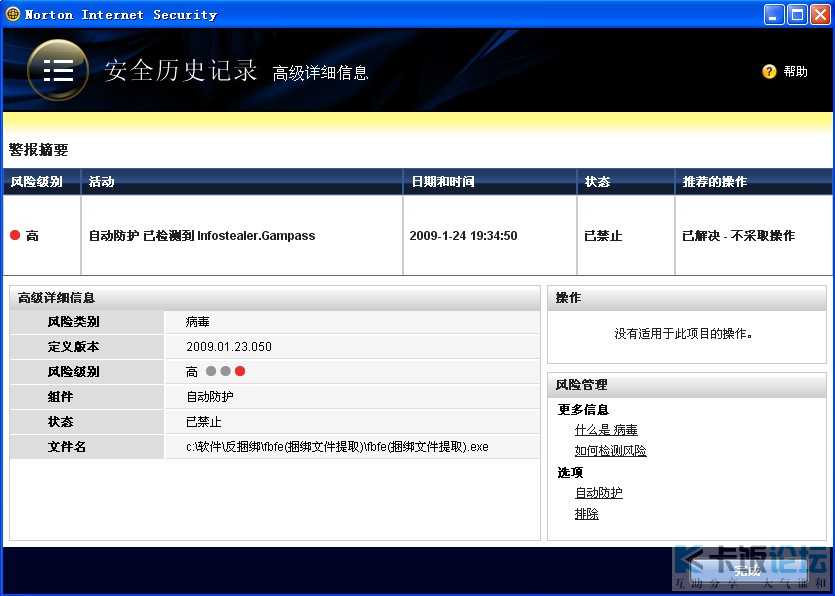Click the 推荐的操作 column header
Screen dimensions: 835x596
click(x=754, y=182)
